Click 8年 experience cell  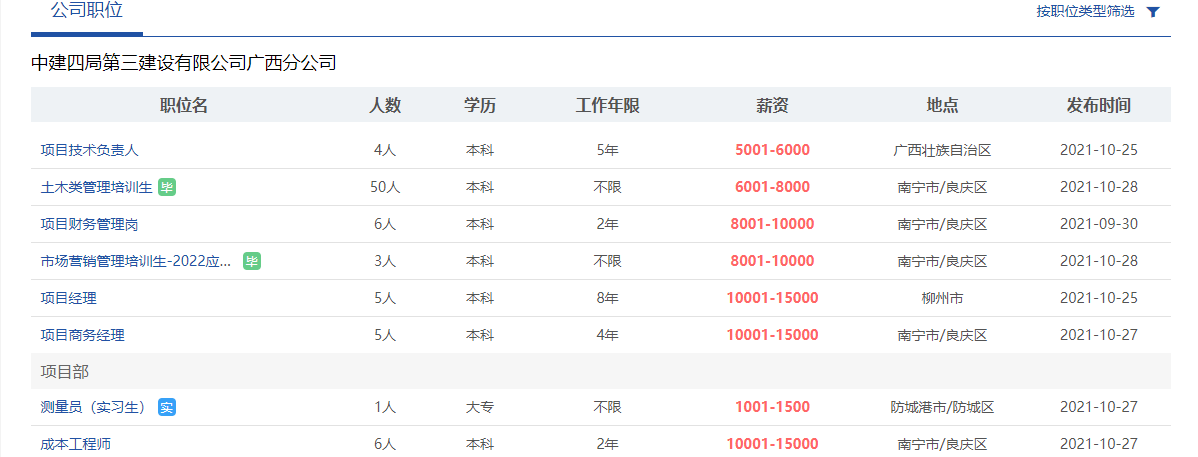tap(607, 298)
